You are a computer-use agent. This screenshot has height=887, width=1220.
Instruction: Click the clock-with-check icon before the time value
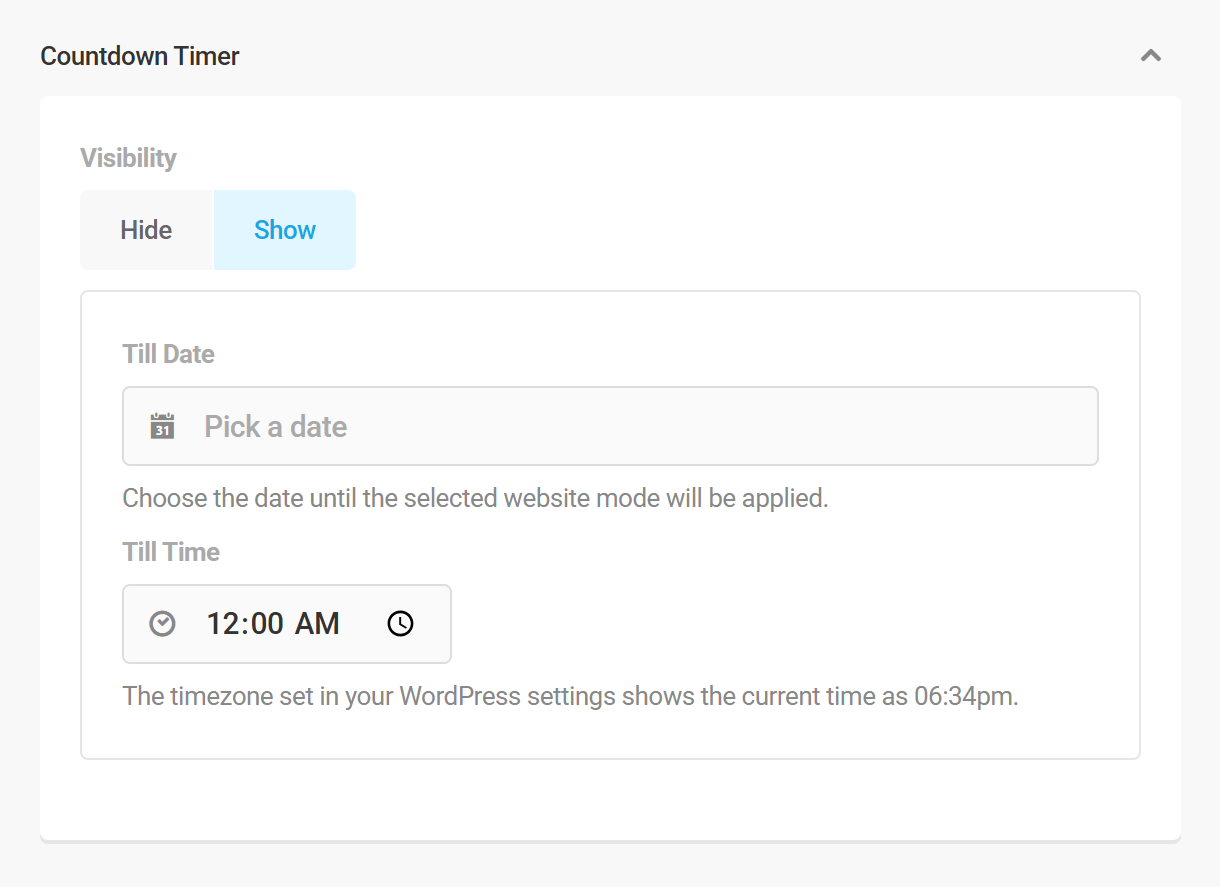[161, 623]
